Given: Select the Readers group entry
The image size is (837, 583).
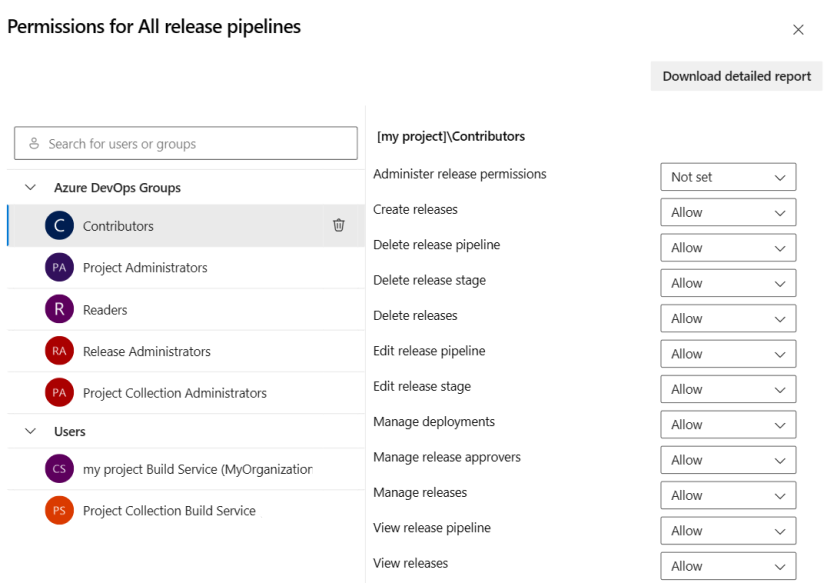Looking at the screenshot, I should [180, 309].
